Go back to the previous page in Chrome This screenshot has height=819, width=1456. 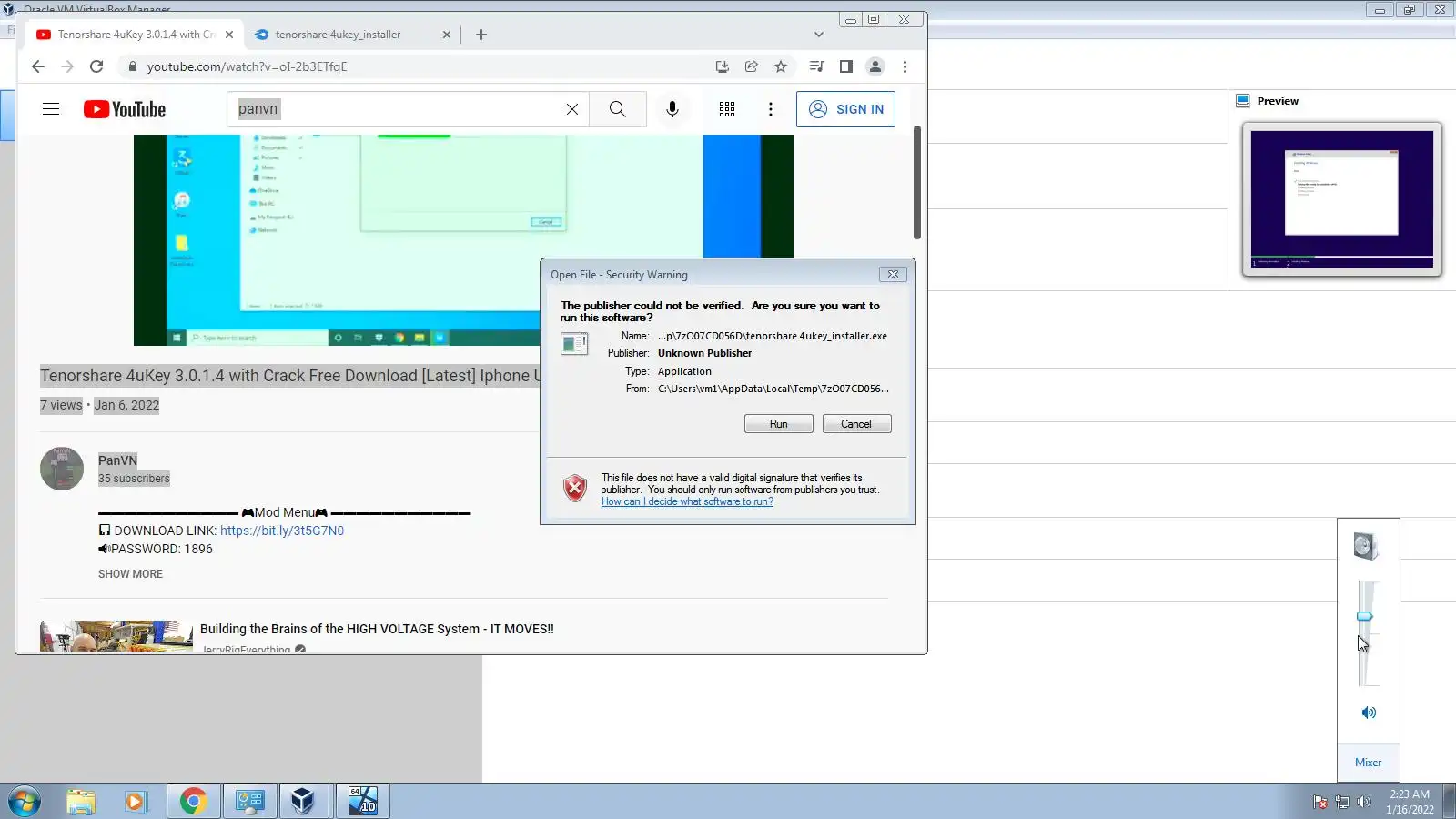click(37, 66)
